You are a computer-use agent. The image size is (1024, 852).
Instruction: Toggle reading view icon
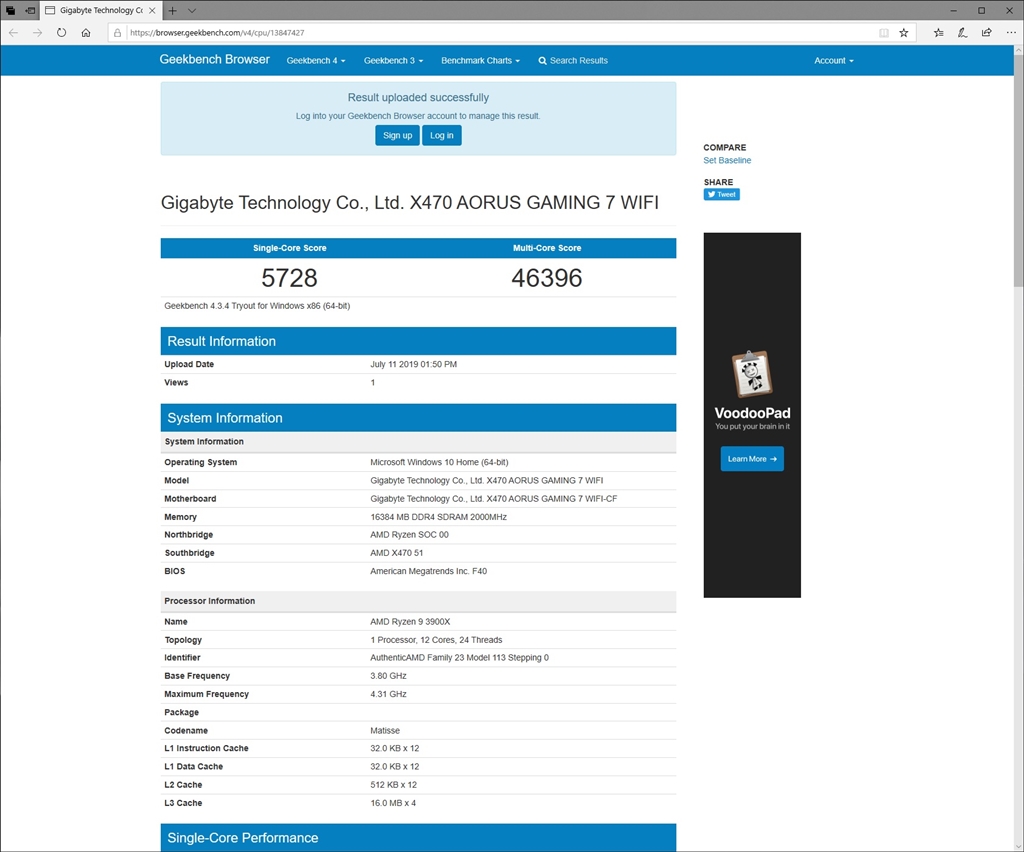pyautogui.click(x=884, y=33)
